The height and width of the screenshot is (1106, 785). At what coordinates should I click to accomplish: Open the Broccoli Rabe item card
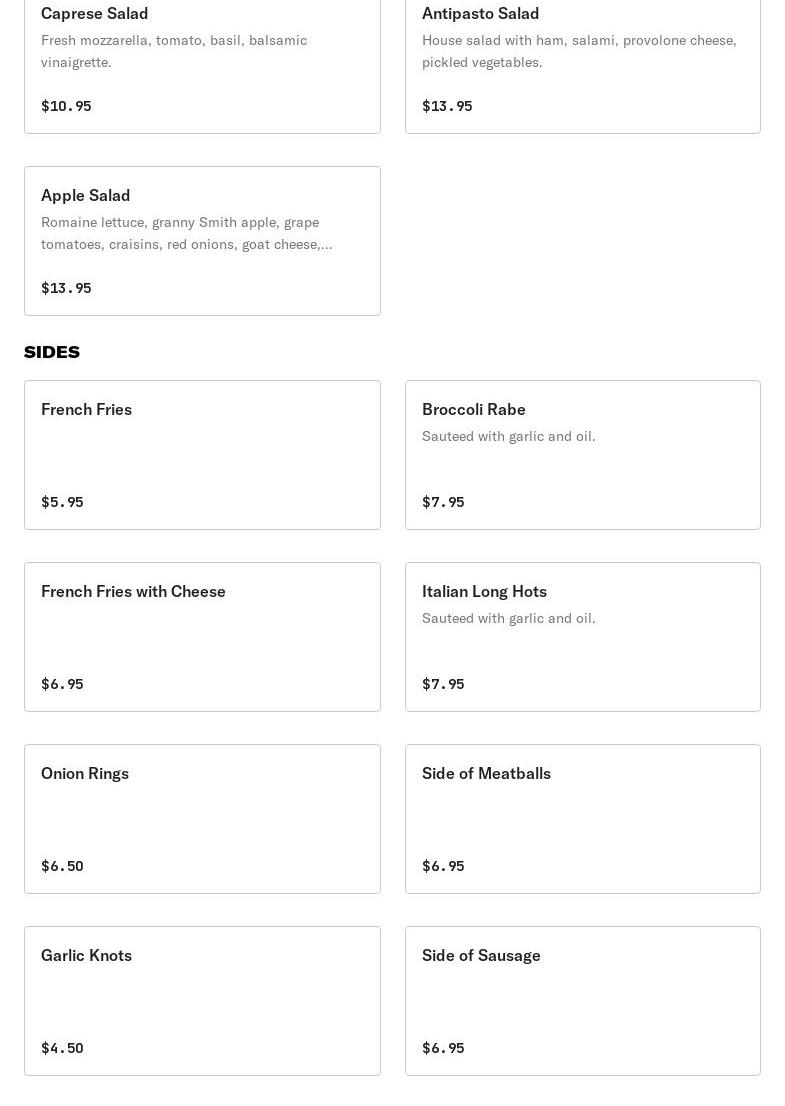[x=583, y=455]
